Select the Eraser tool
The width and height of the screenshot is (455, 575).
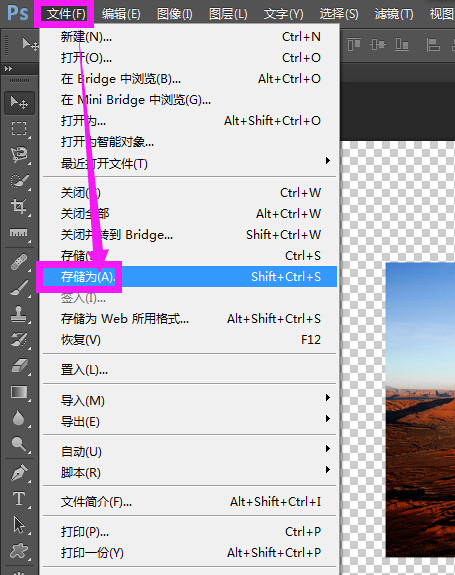click(19, 366)
